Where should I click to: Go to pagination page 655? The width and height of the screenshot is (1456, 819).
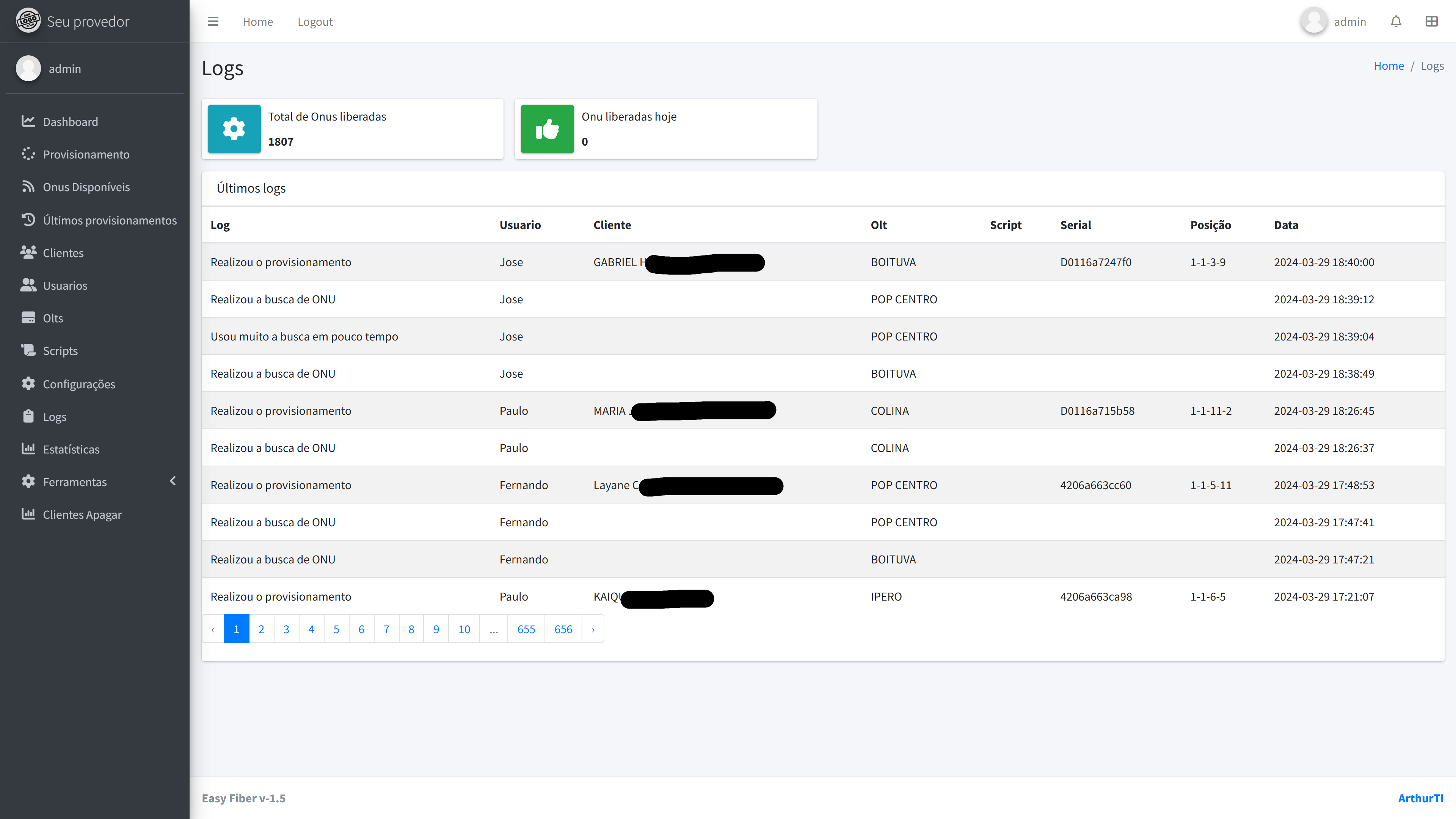526,629
